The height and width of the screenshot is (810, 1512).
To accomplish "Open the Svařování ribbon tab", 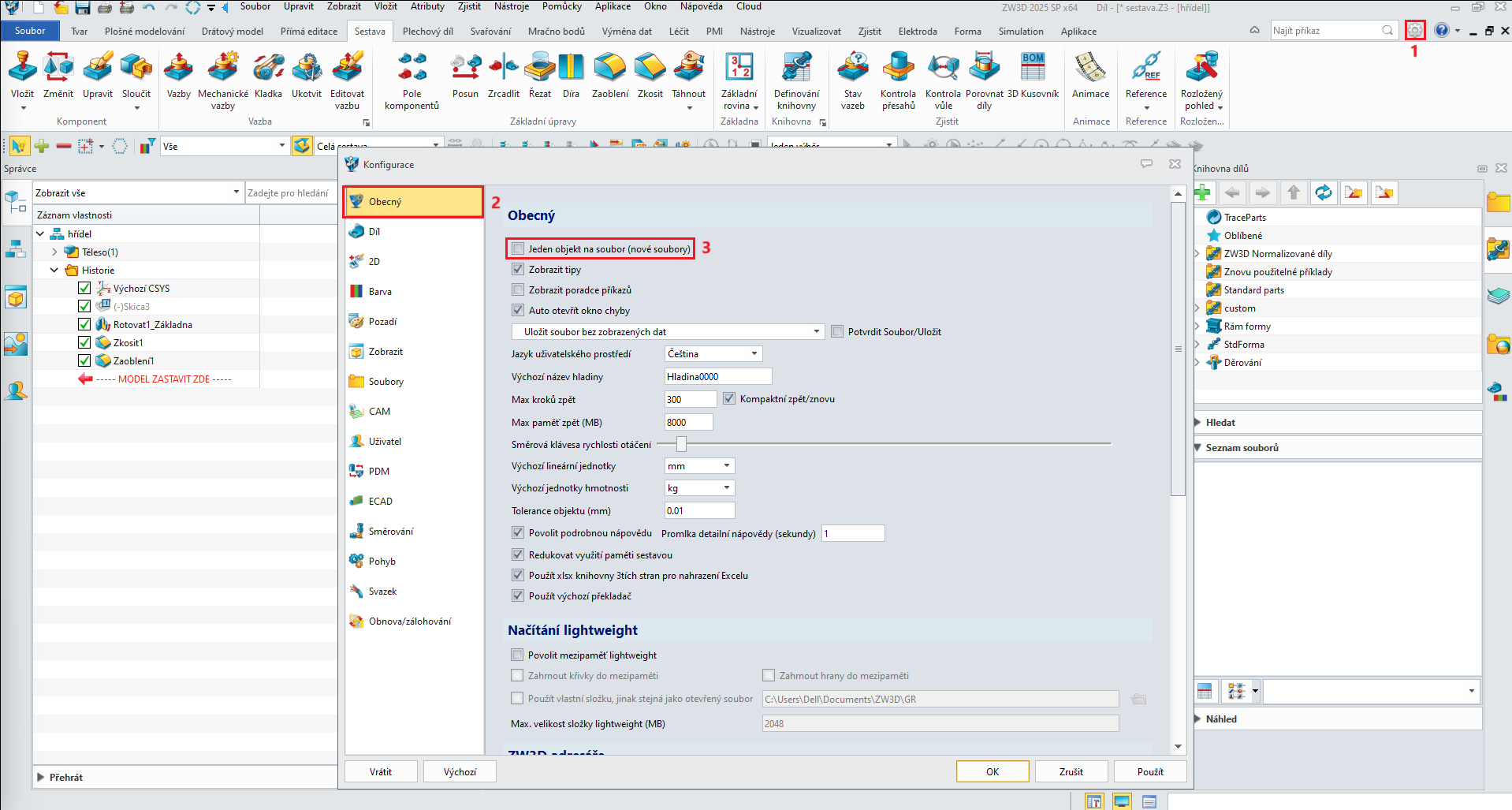I will pyautogui.click(x=490, y=32).
